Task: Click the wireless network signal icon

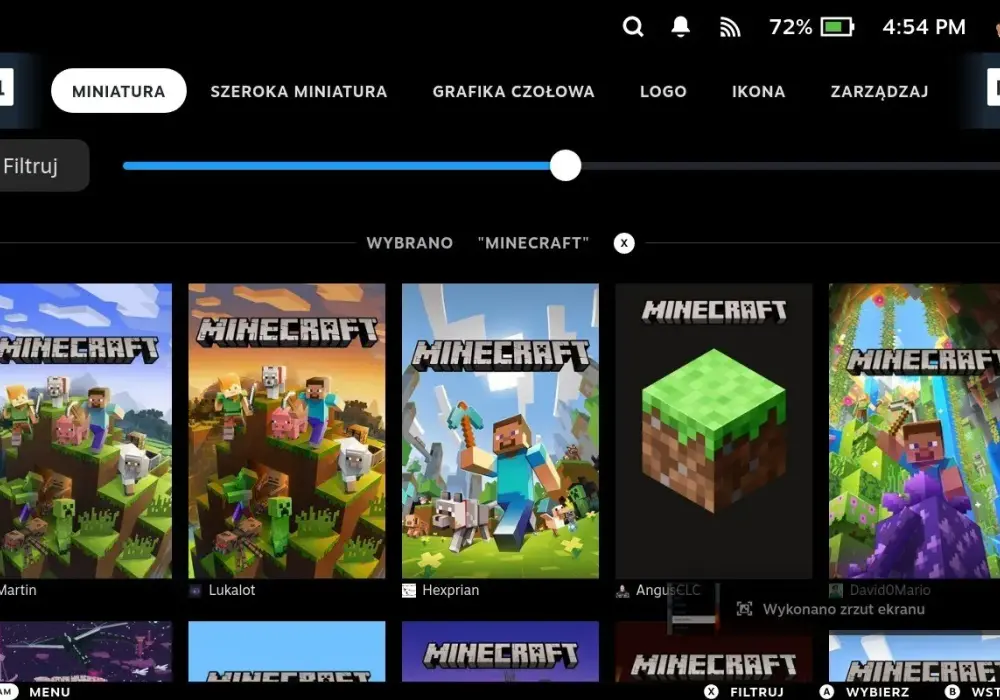Action: click(x=730, y=27)
